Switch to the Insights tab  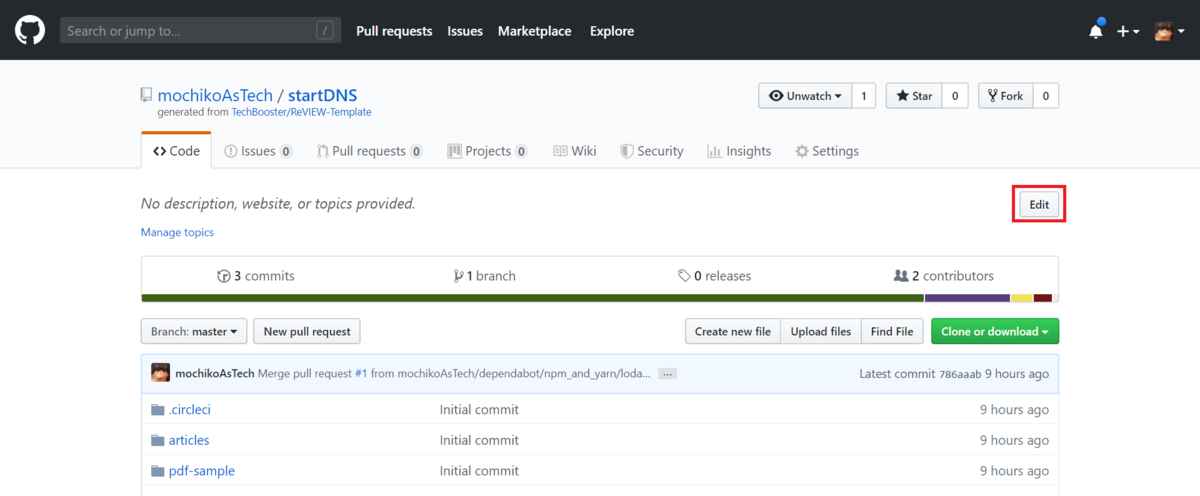(x=739, y=151)
